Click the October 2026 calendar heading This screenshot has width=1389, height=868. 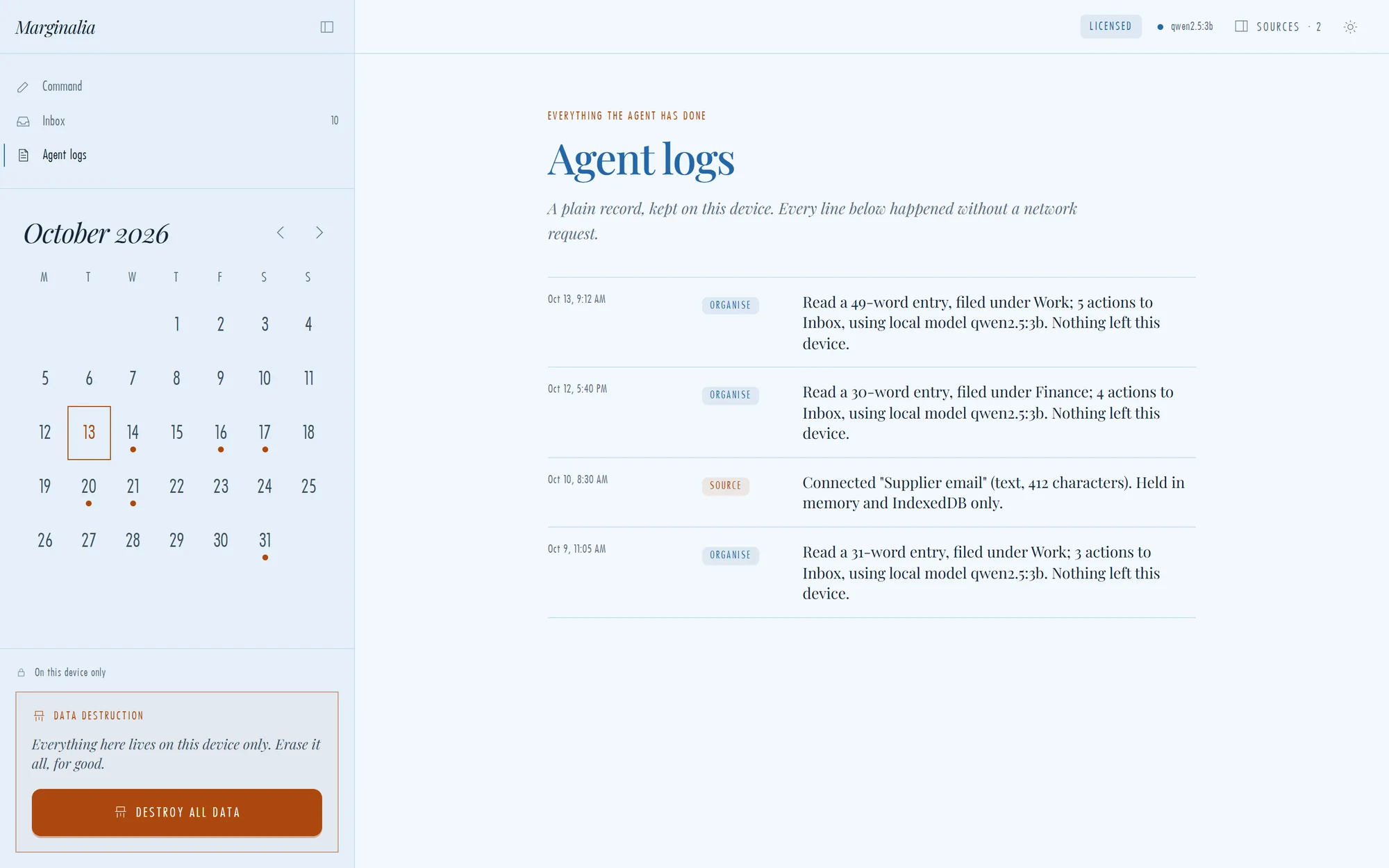click(97, 233)
